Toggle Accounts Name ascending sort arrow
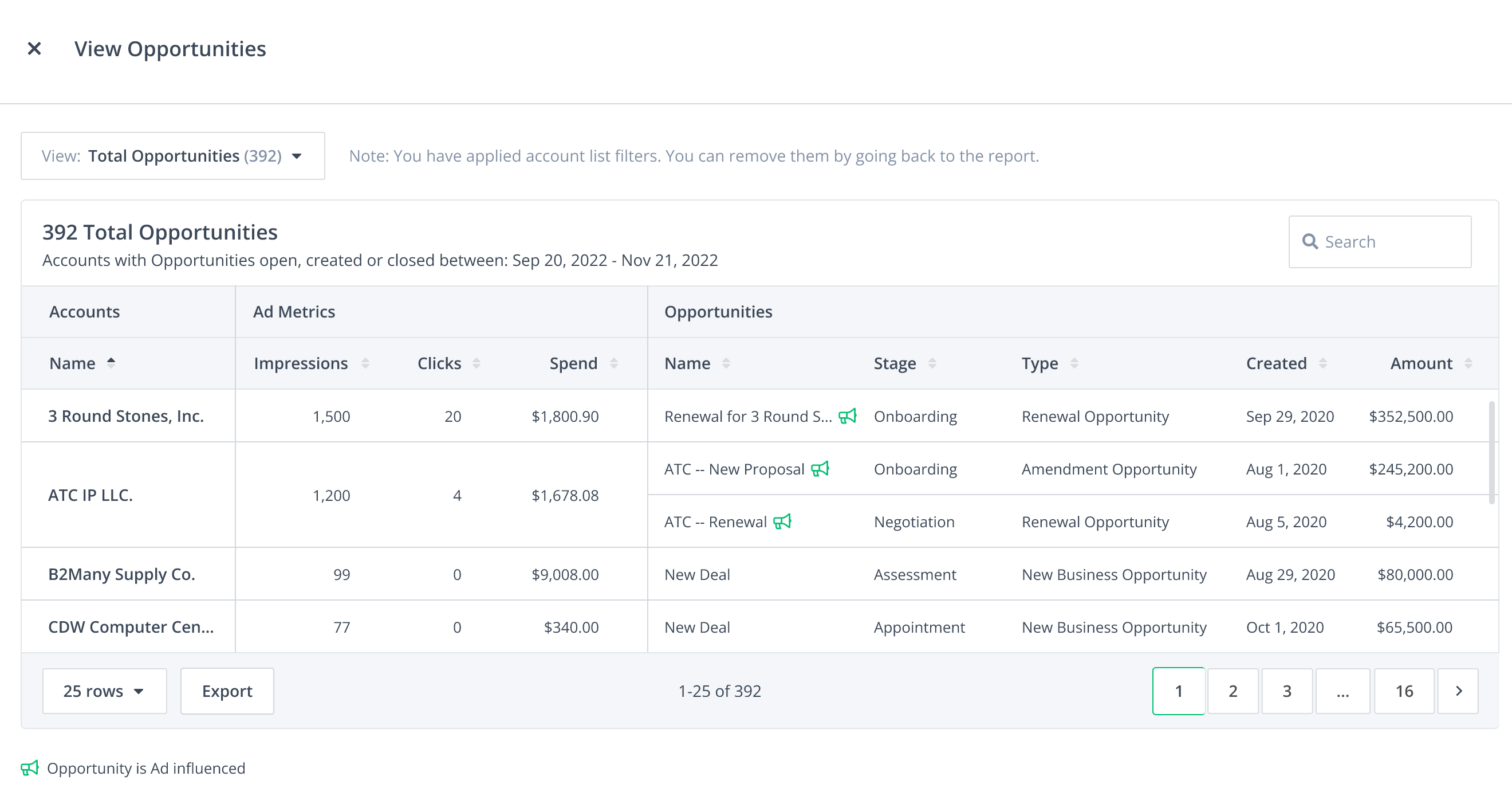This screenshot has width=1512, height=792. pyautogui.click(x=111, y=363)
